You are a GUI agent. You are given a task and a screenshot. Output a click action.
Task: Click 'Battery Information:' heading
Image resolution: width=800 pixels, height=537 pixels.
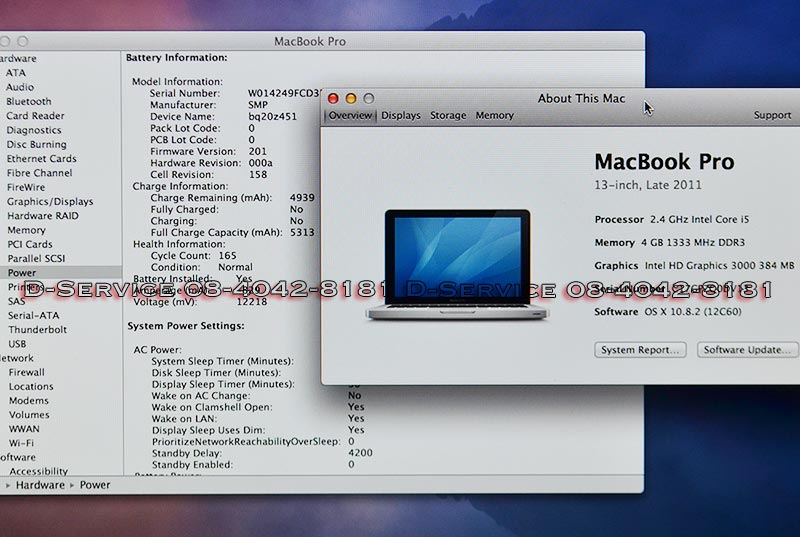(x=177, y=58)
